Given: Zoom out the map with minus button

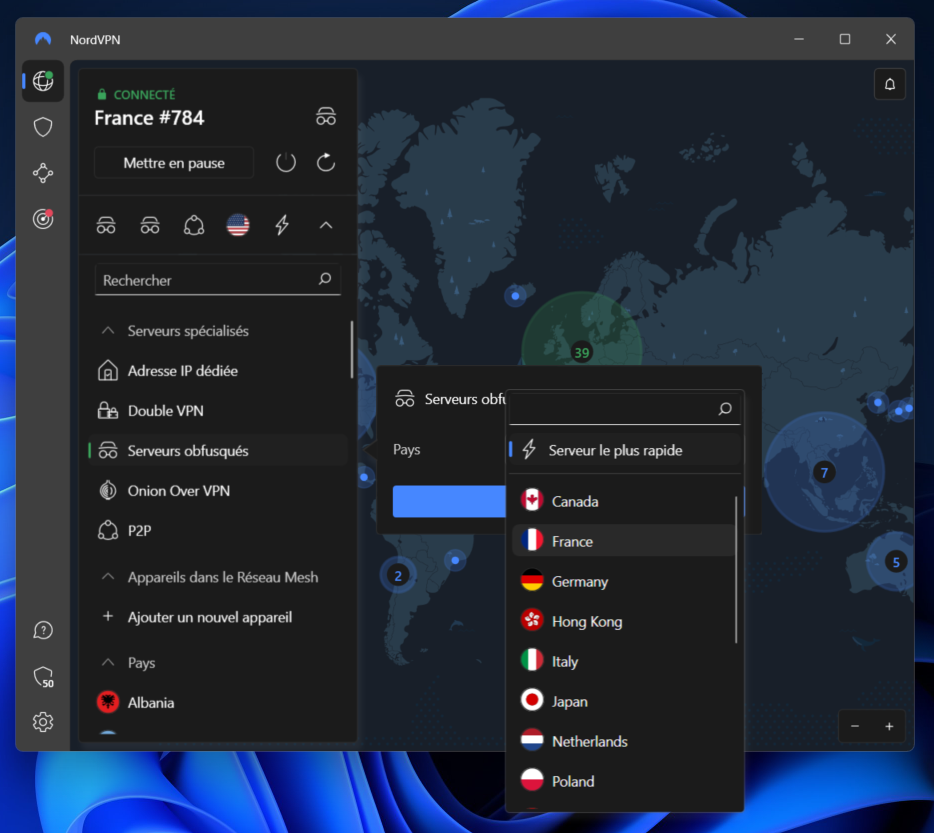Looking at the screenshot, I should tap(855, 726).
